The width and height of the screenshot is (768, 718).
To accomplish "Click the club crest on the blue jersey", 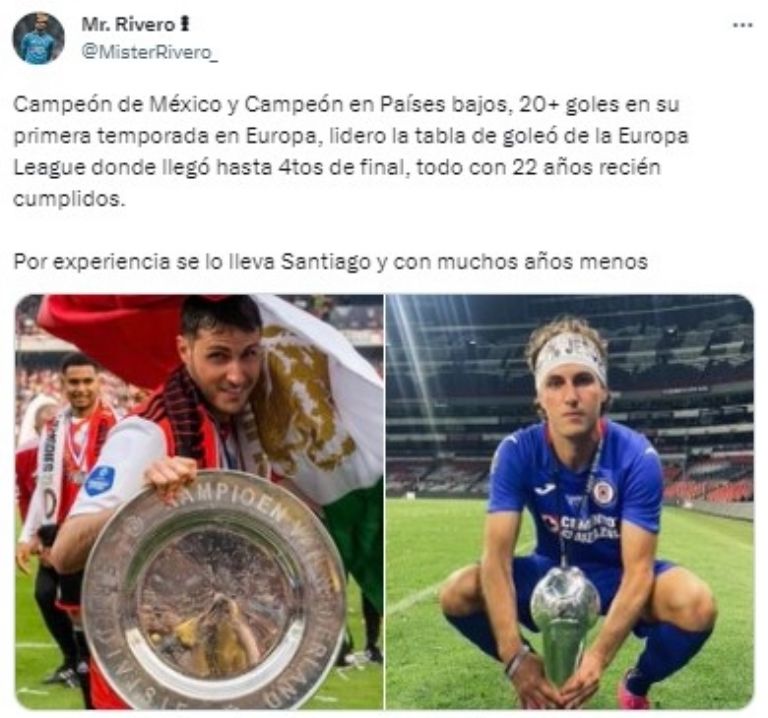I will pyautogui.click(x=603, y=493).
